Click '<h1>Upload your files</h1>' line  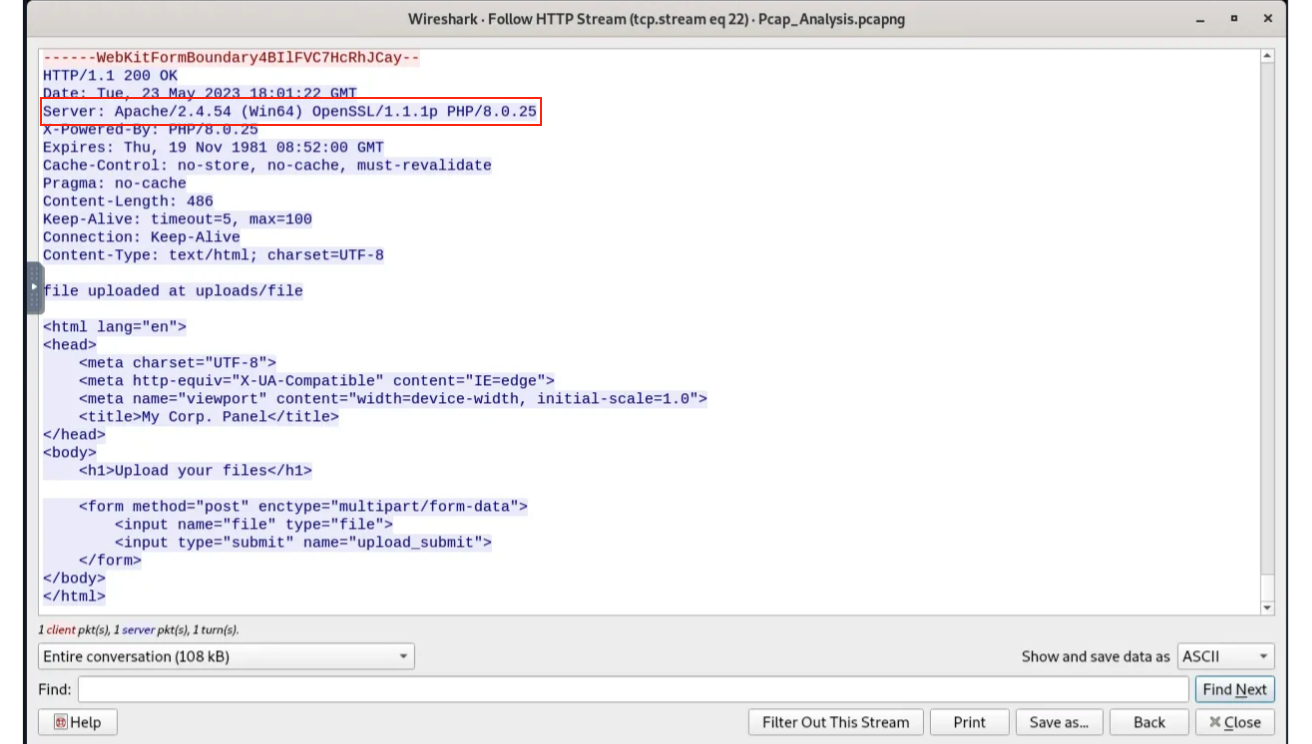(196, 471)
